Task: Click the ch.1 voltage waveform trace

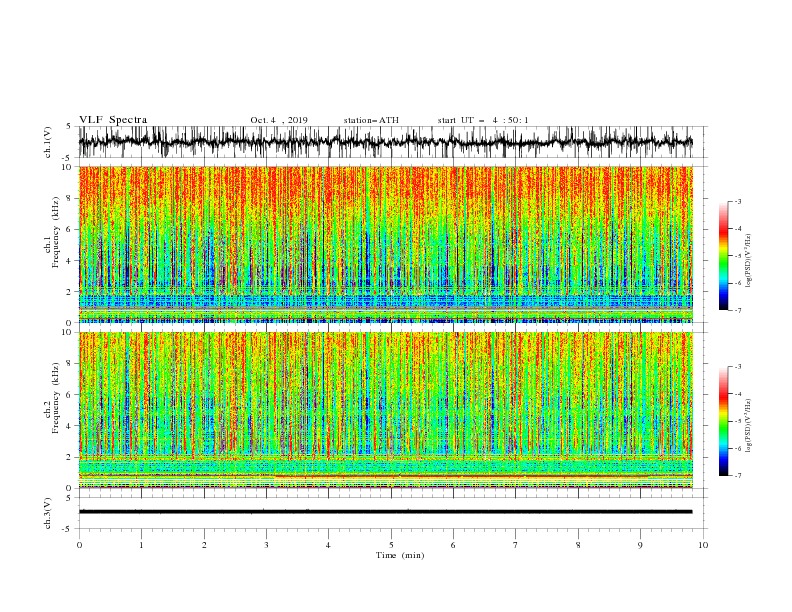Action: click(386, 142)
